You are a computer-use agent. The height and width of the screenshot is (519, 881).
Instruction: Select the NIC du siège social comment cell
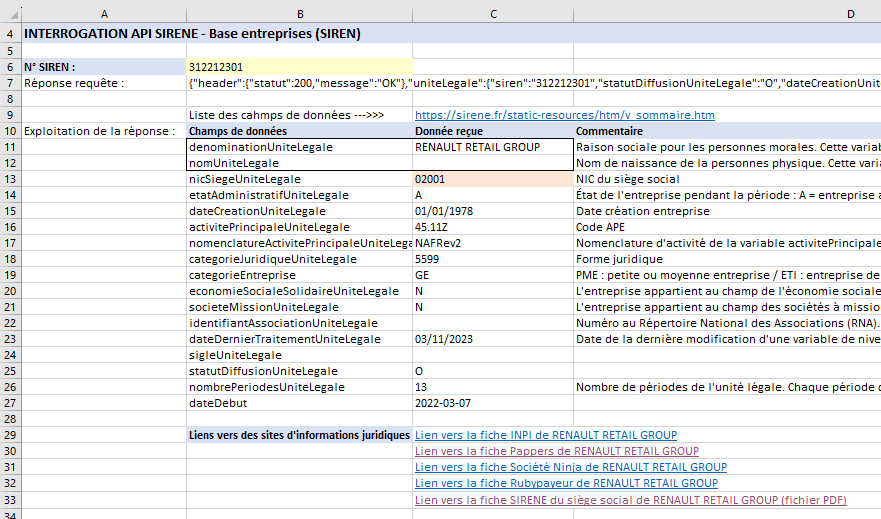coord(727,179)
